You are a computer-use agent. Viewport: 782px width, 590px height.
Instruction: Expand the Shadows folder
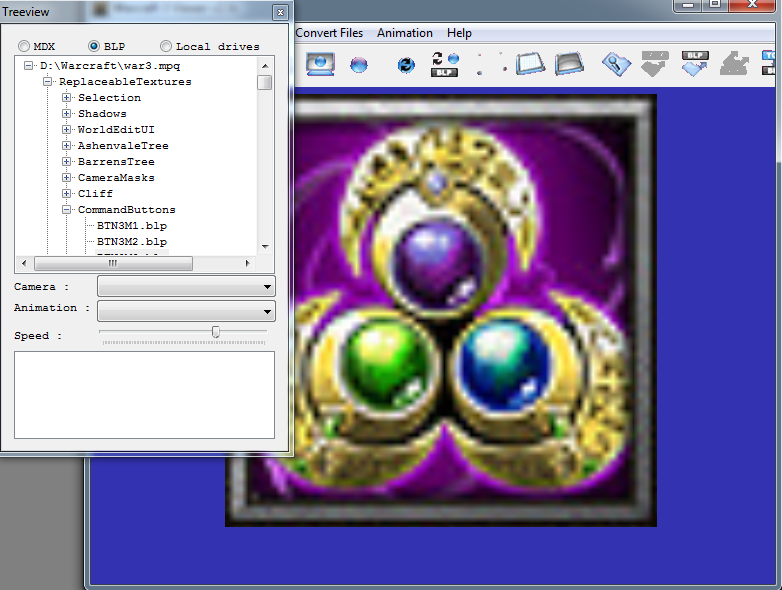coord(66,113)
